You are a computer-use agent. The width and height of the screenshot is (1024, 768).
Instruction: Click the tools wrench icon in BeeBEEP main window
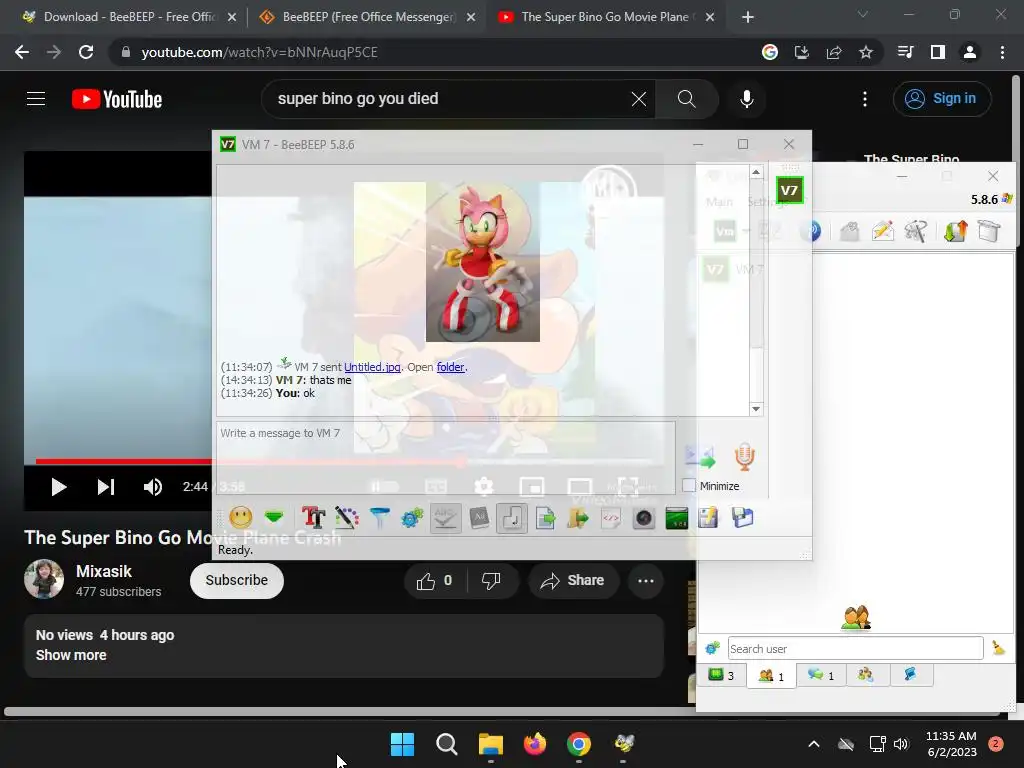point(916,231)
